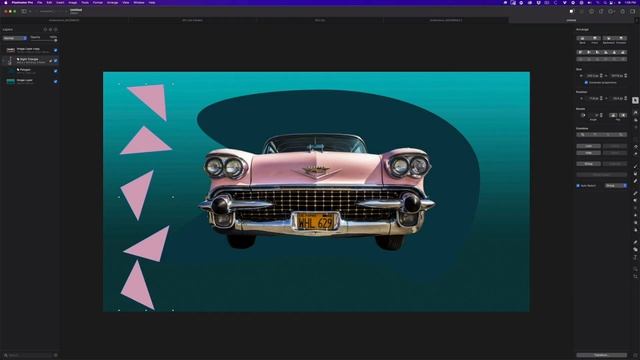Flip the layer vertically
The width and height of the screenshot is (640, 360).
point(623,115)
